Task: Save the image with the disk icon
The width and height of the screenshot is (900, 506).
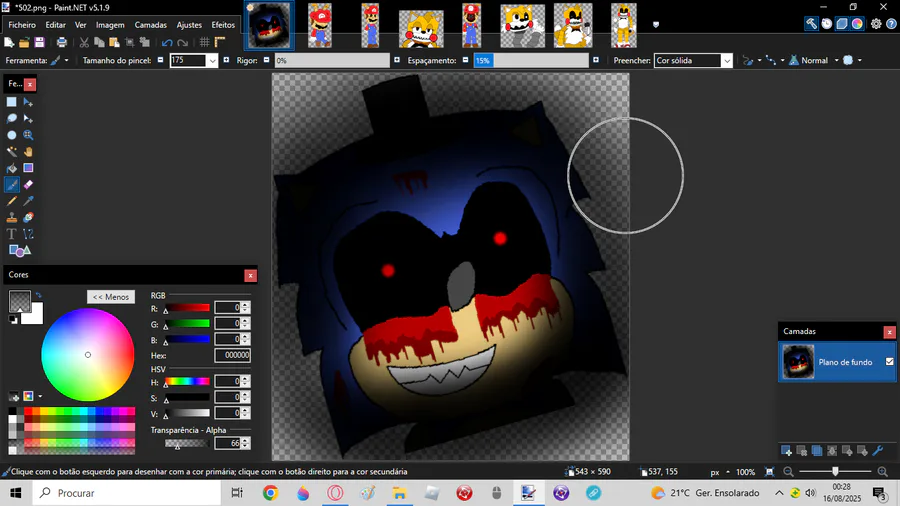Action: click(39, 42)
